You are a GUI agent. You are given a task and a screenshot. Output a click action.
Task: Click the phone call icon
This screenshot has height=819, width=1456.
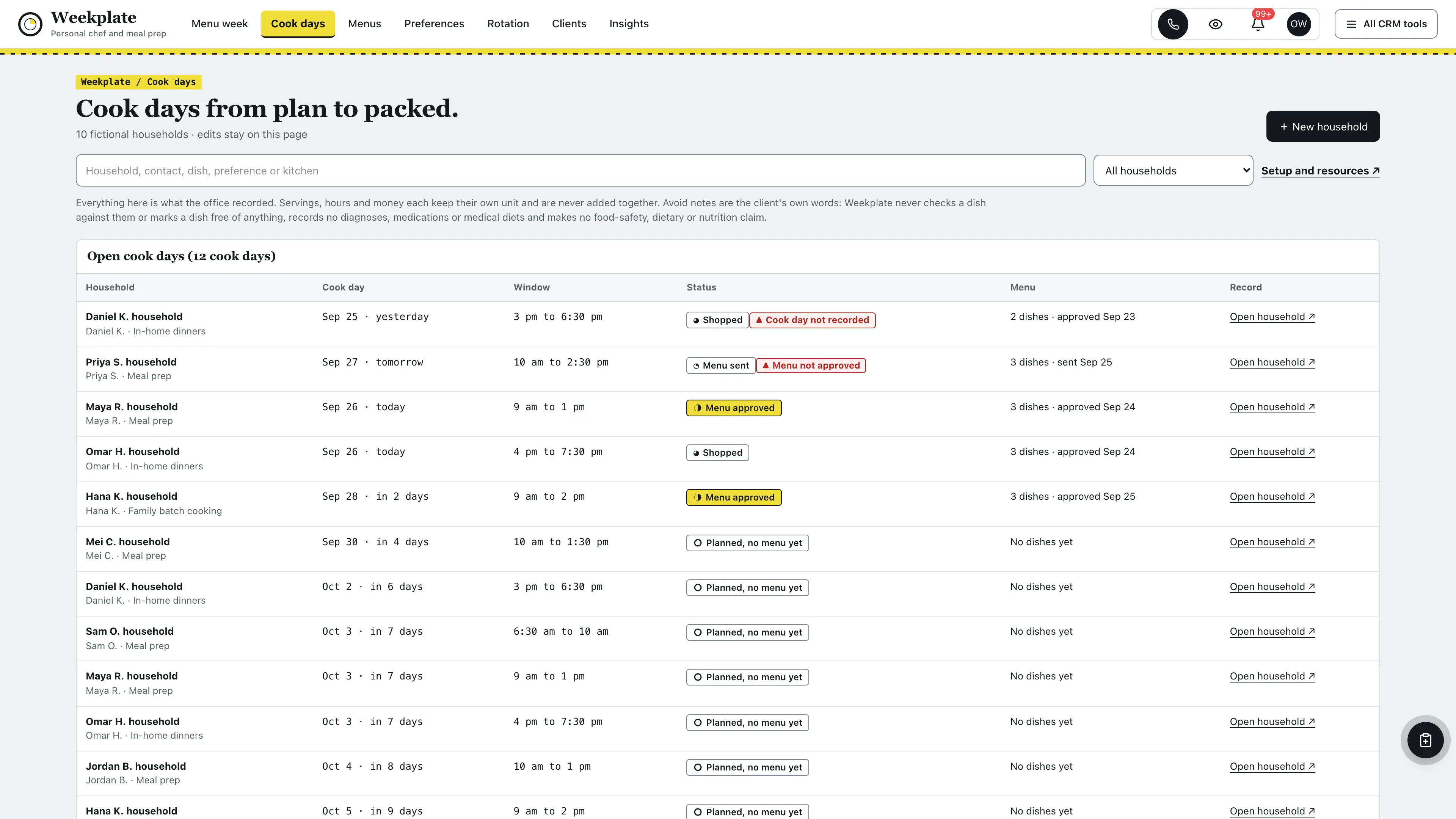coord(1173,24)
